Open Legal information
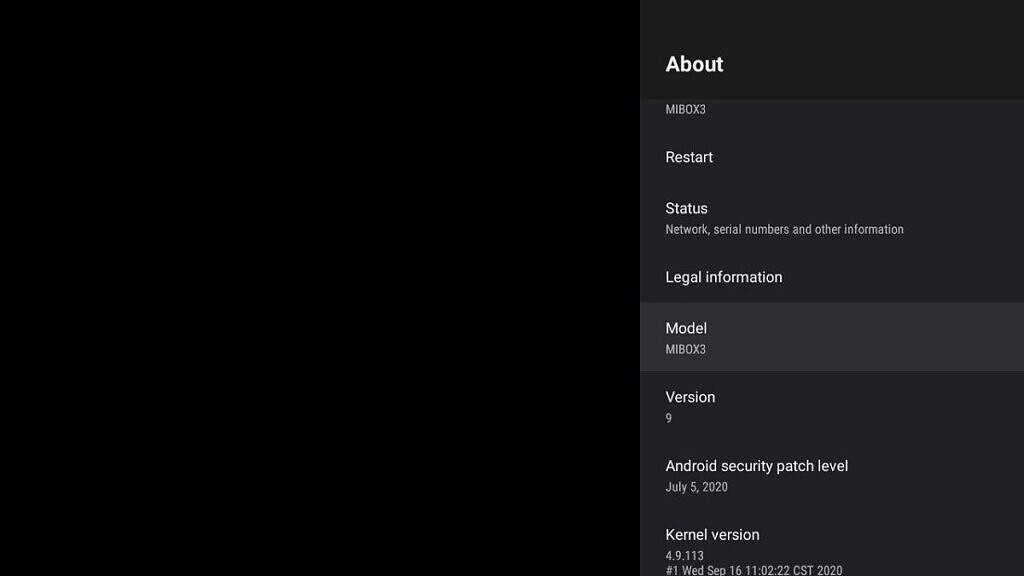This screenshot has height=576, width=1024. click(831, 277)
